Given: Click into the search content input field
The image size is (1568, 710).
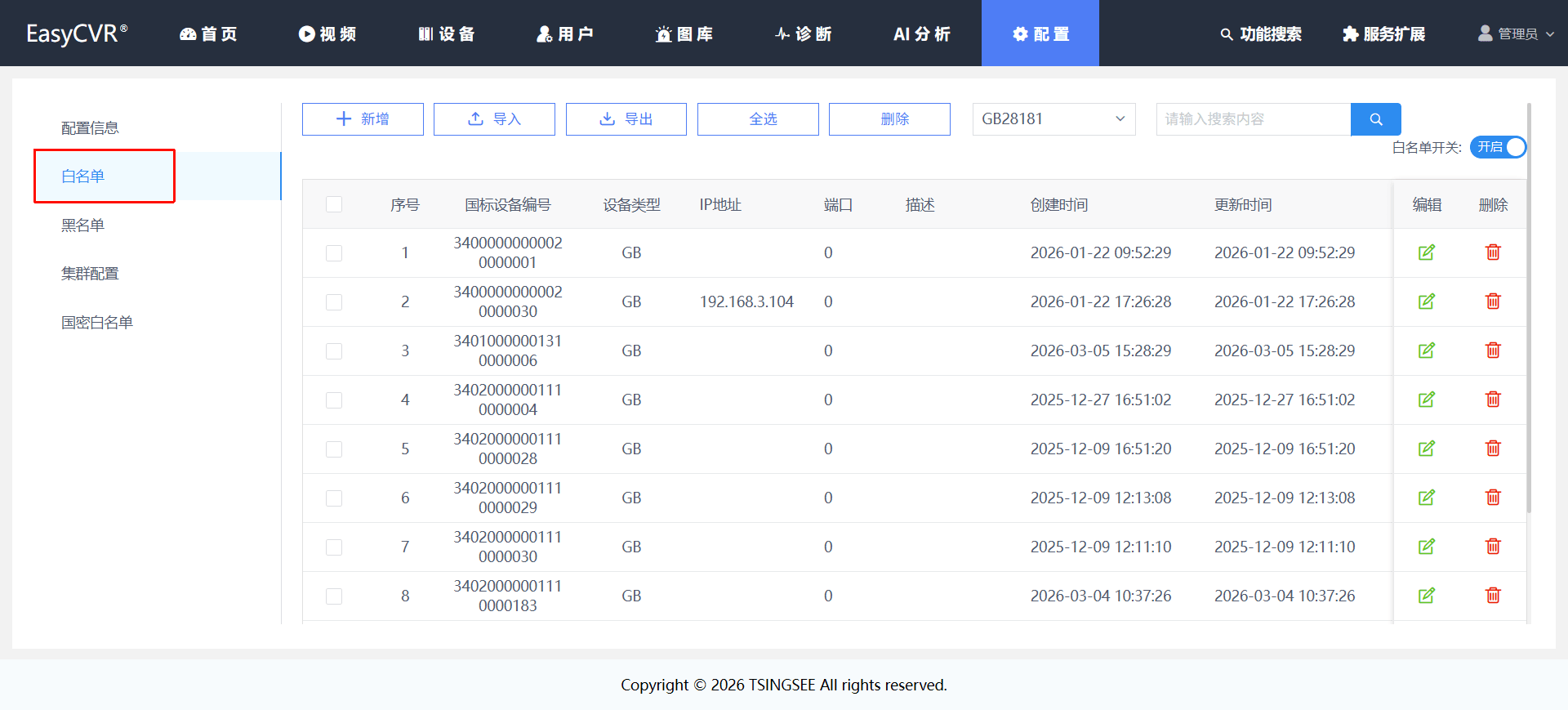Looking at the screenshot, I should (x=1254, y=119).
